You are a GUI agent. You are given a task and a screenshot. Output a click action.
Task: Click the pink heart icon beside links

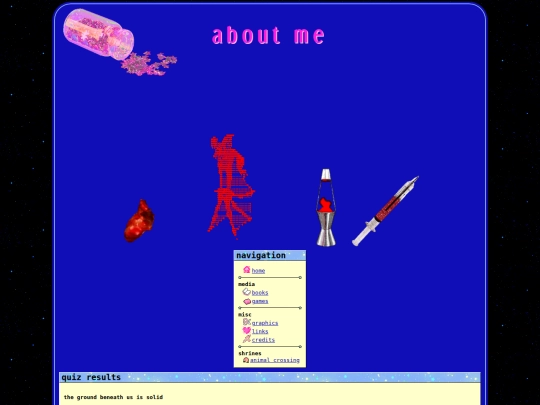(x=247, y=331)
